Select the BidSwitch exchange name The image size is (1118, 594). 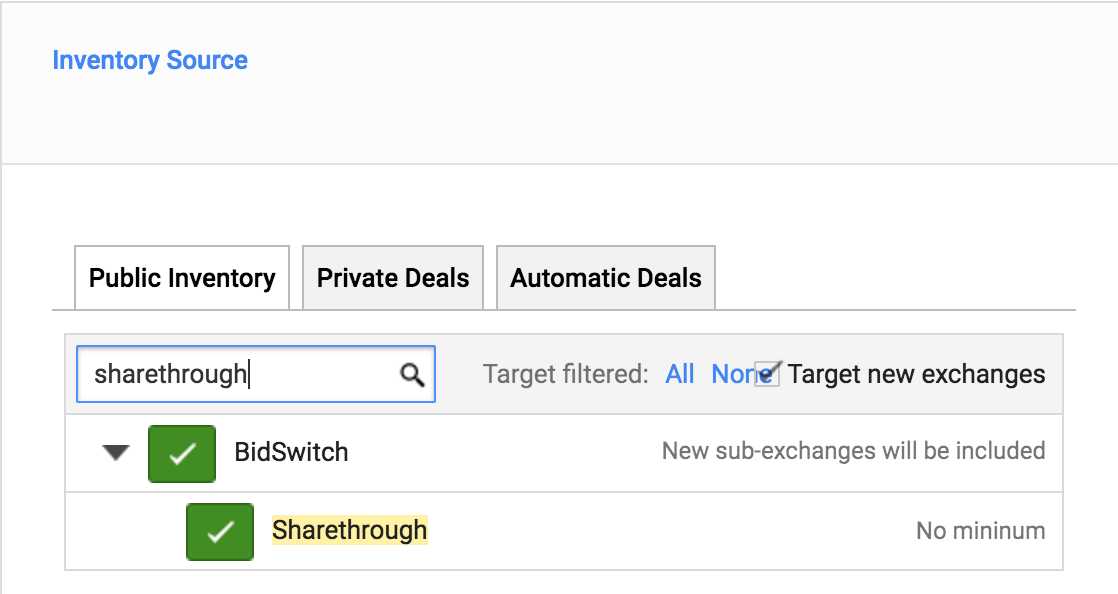coord(291,452)
